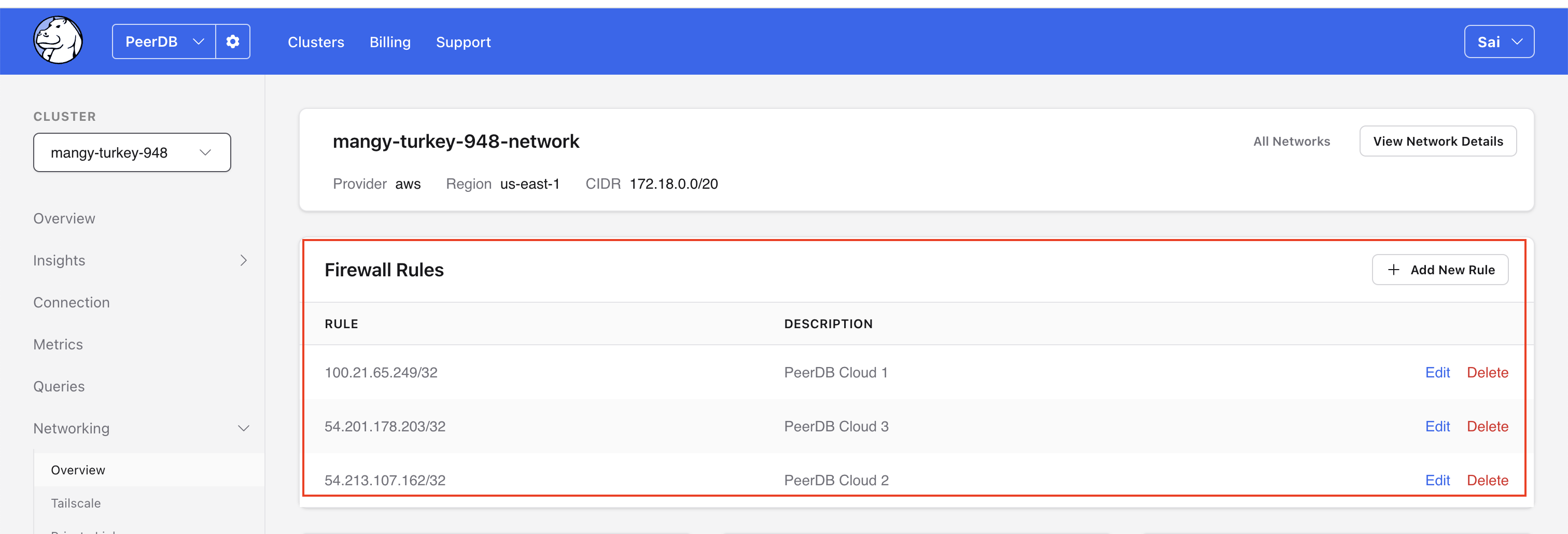1568x534 pixels.
Task: Click View Network Details button
Action: tap(1438, 140)
